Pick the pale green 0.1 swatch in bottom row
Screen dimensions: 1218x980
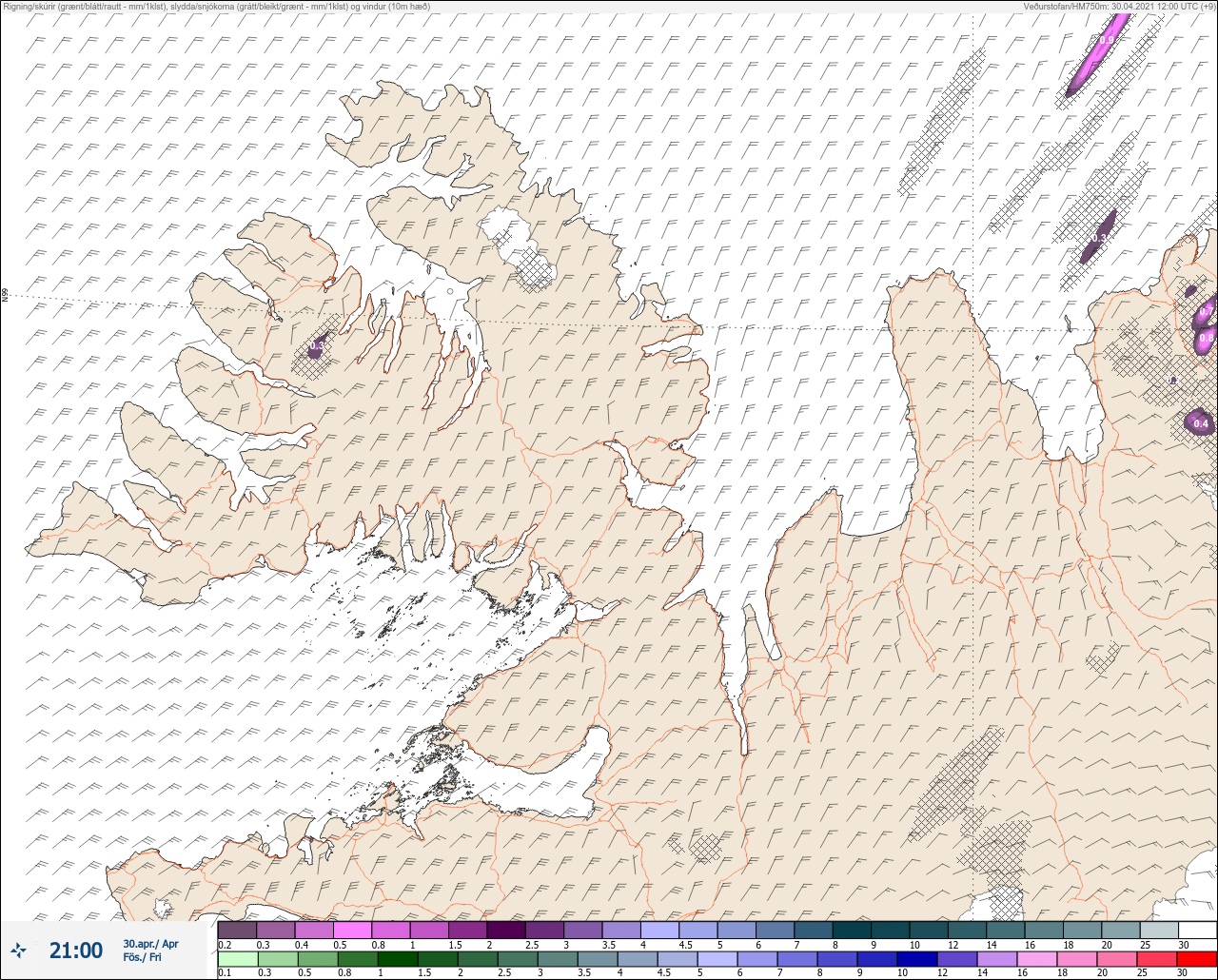coord(237,958)
